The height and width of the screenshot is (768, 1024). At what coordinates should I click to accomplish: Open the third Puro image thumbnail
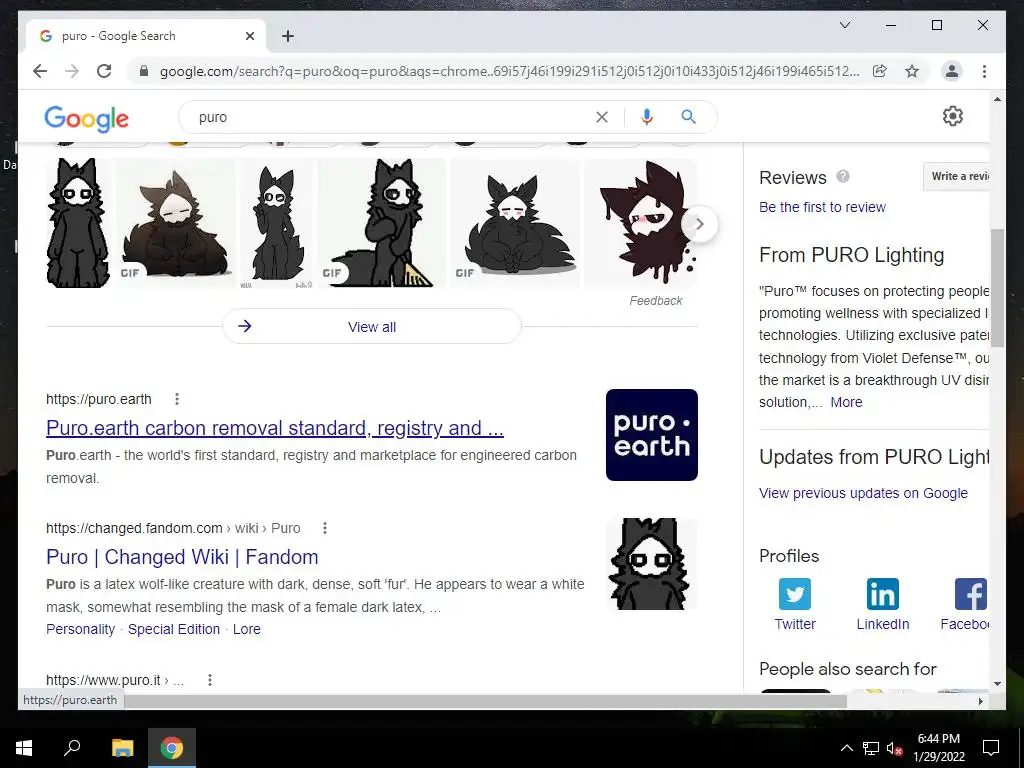(x=276, y=223)
